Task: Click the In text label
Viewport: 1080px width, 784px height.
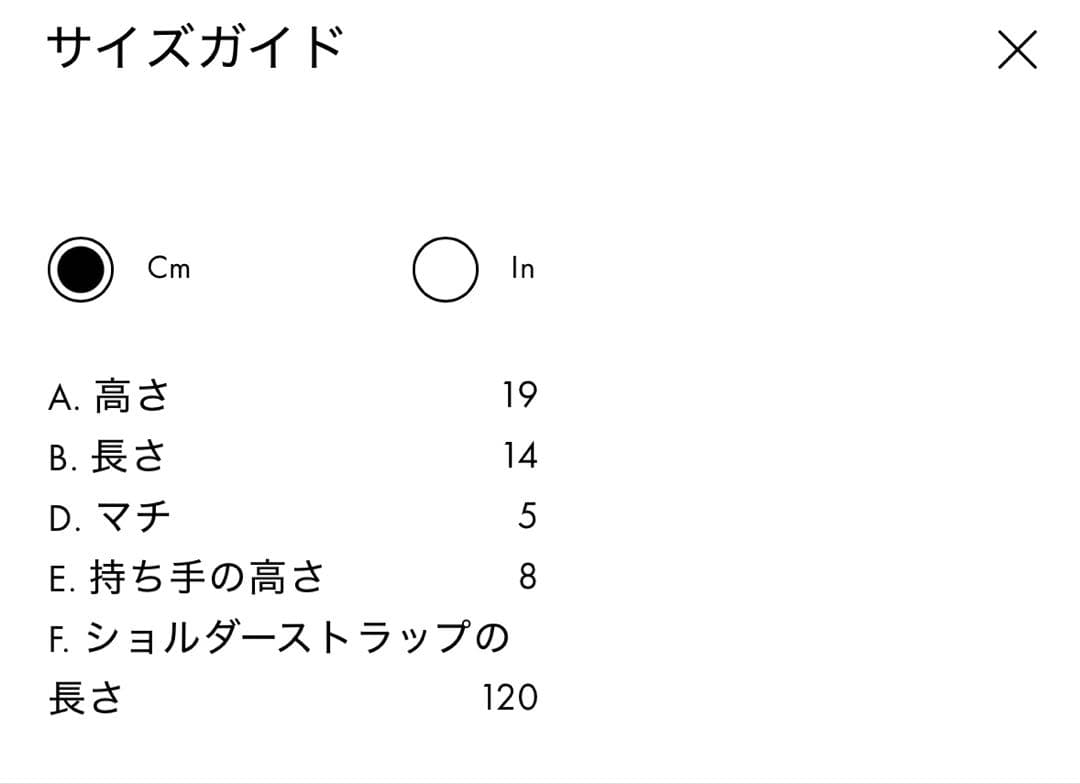Action: point(521,267)
